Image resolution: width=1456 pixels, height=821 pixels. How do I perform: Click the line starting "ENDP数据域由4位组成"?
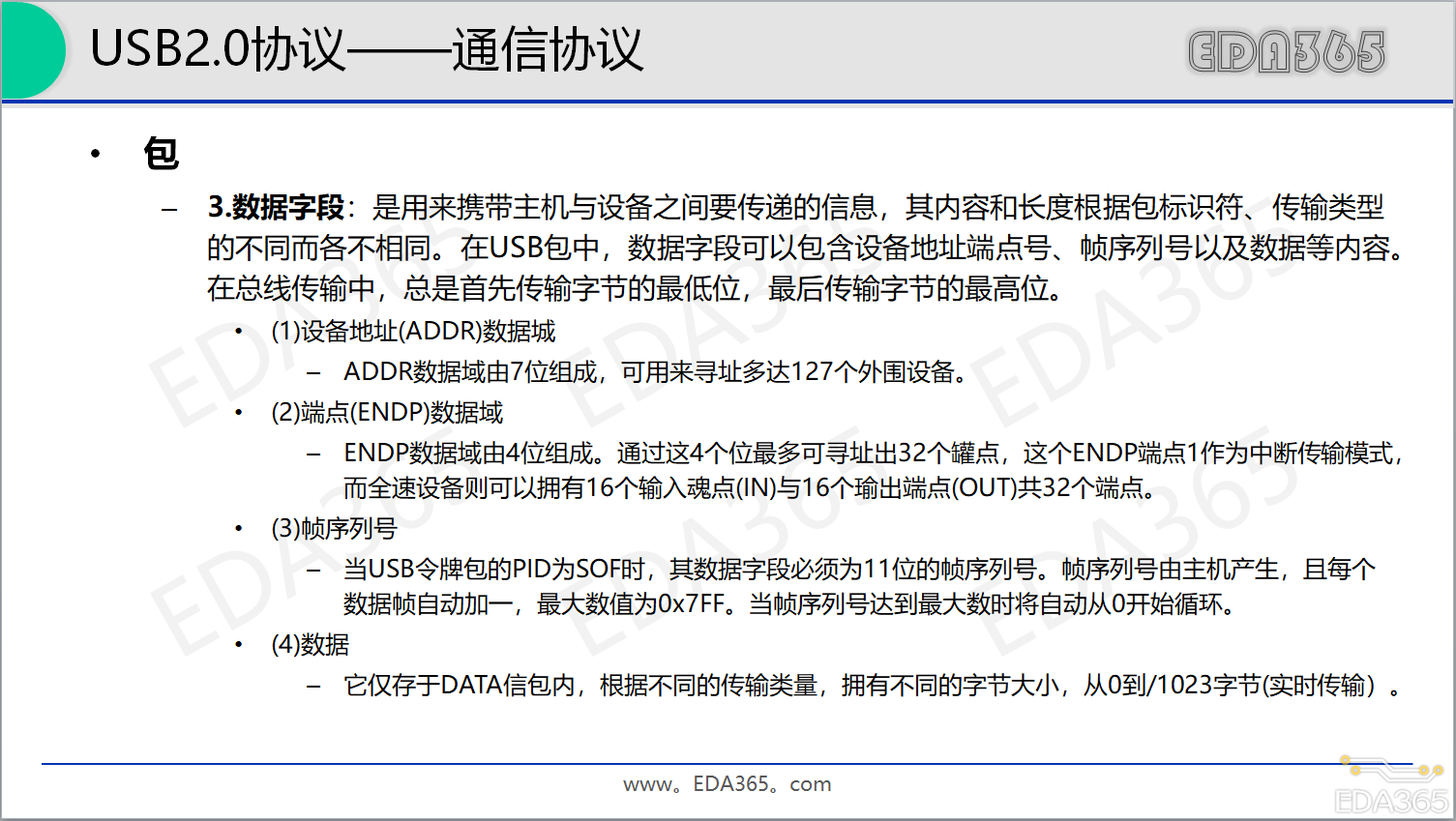tap(874, 454)
